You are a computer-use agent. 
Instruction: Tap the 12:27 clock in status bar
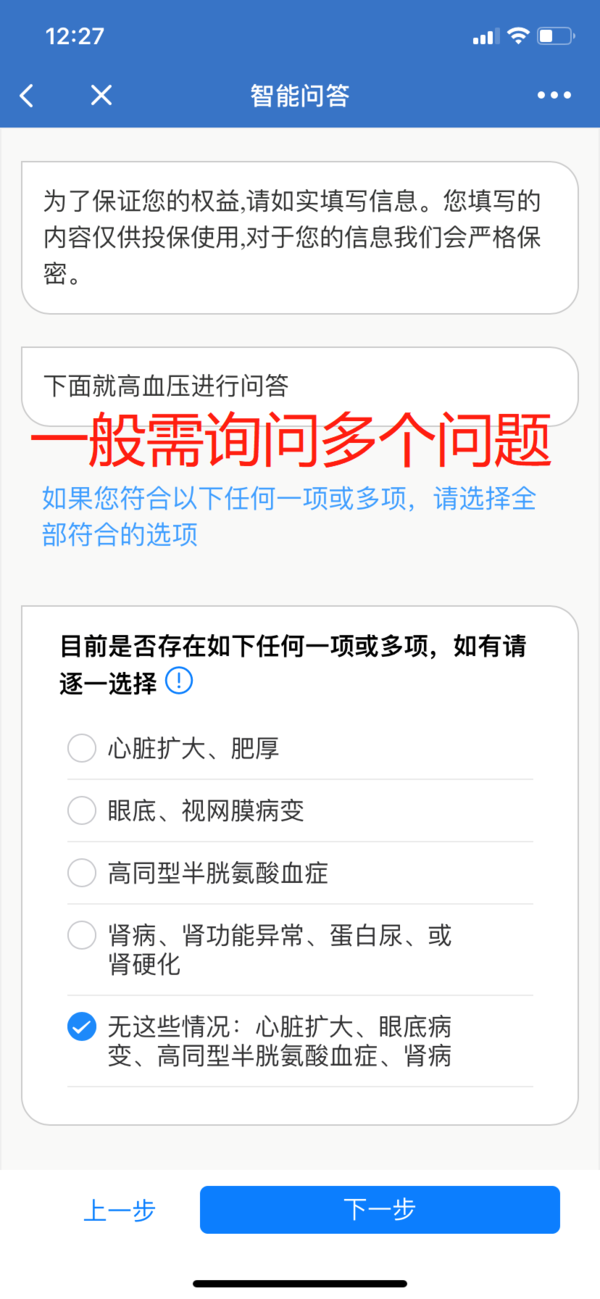[75, 36]
